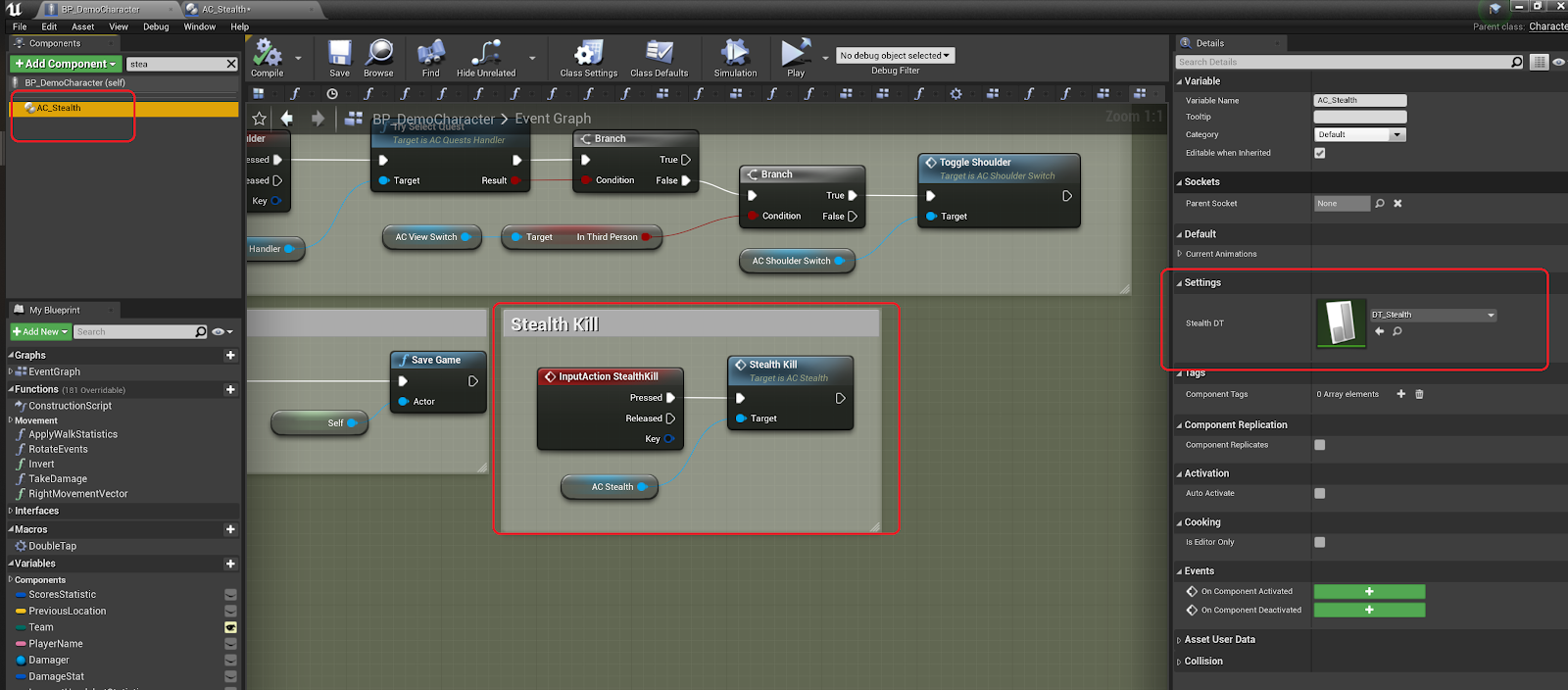Enable Auto Activate checkbox

1320,494
